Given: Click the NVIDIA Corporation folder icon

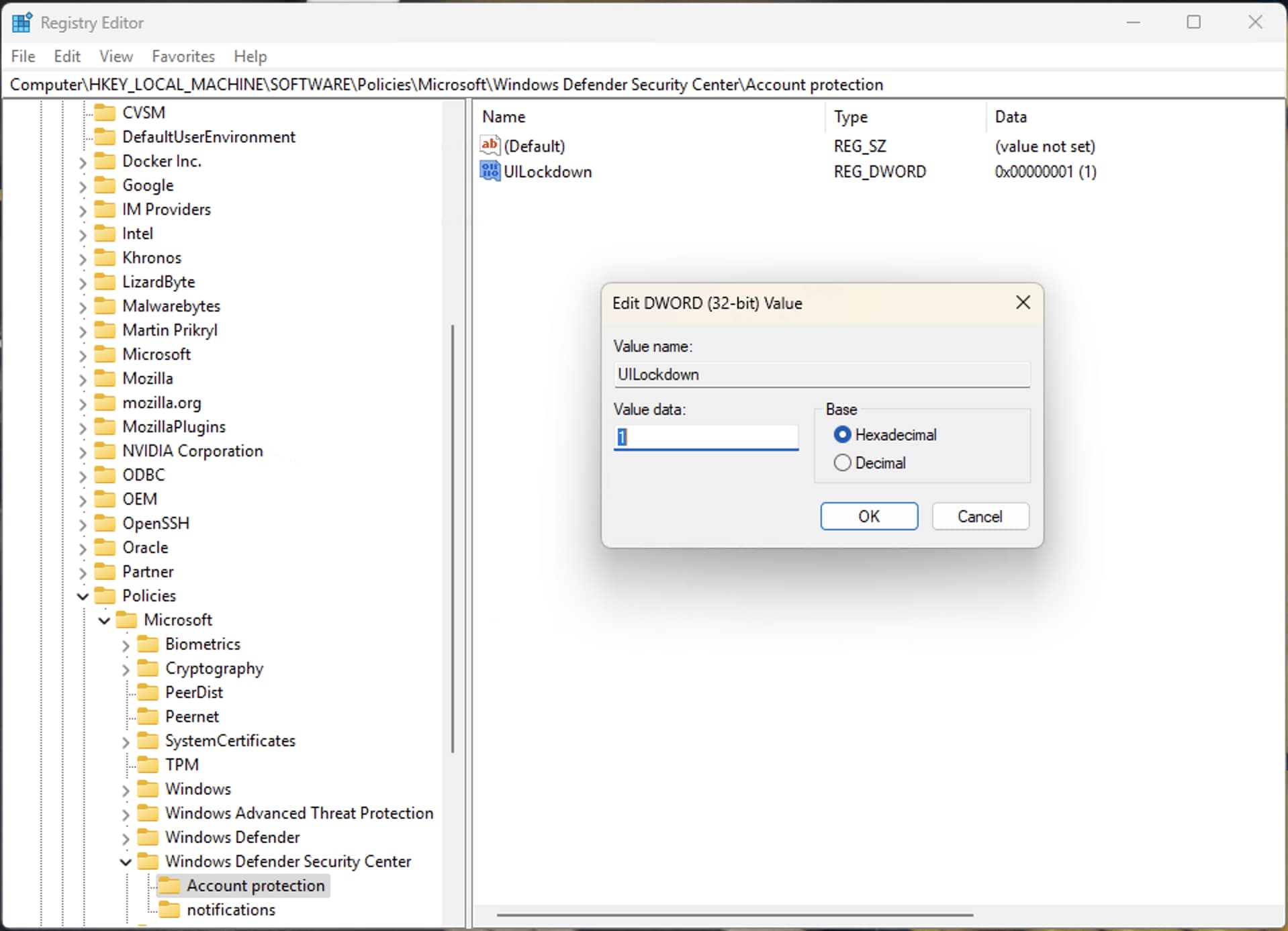Looking at the screenshot, I should click(105, 451).
